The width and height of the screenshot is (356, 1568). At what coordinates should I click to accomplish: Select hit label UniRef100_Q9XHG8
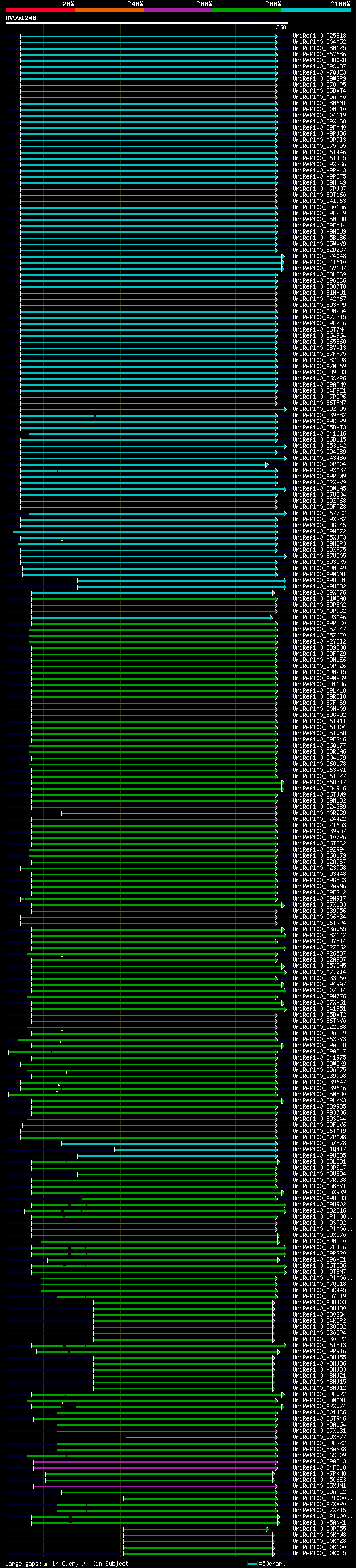(319, 122)
